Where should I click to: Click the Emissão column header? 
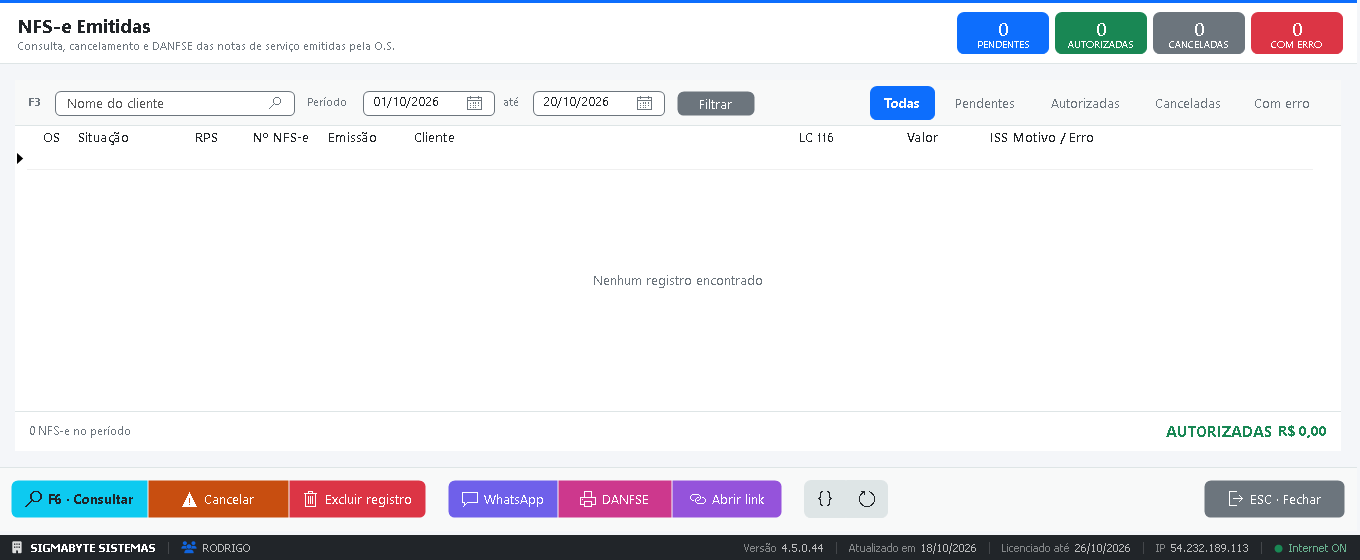352,138
